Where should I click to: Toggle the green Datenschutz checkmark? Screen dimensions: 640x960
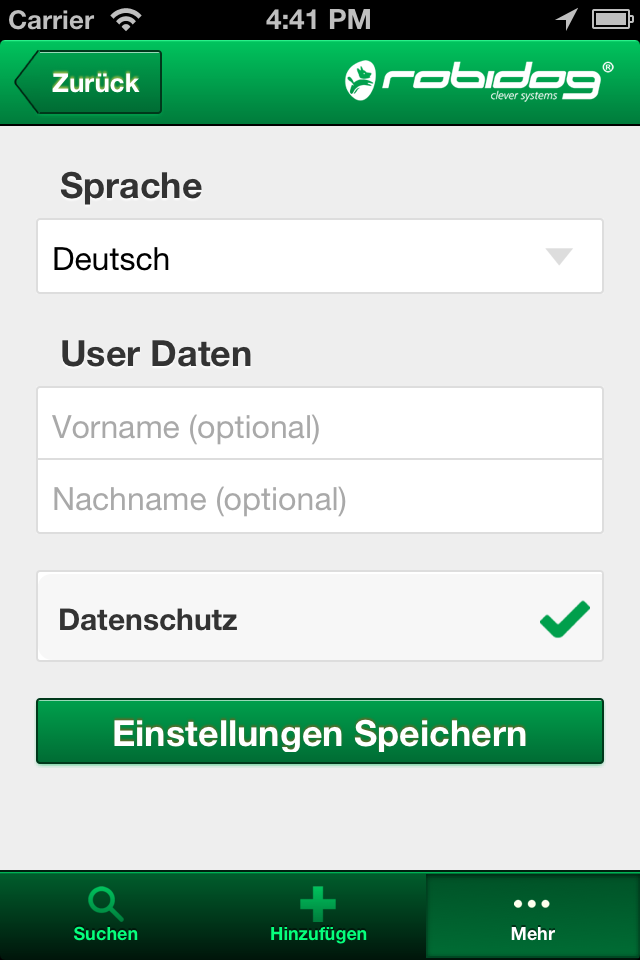[565, 619]
